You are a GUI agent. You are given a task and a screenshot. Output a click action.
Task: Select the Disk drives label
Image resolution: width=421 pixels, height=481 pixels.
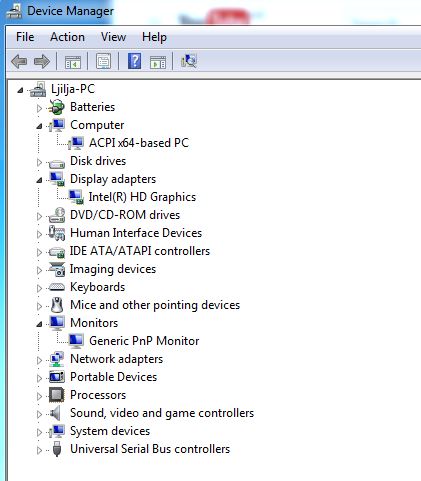coord(98,161)
